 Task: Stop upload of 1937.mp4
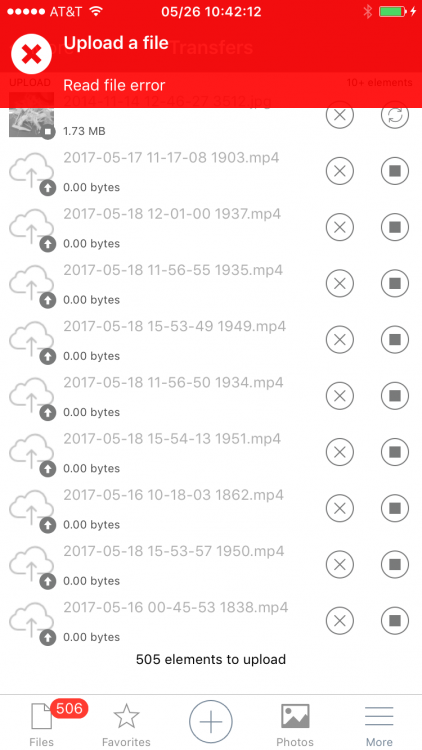(395, 227)
